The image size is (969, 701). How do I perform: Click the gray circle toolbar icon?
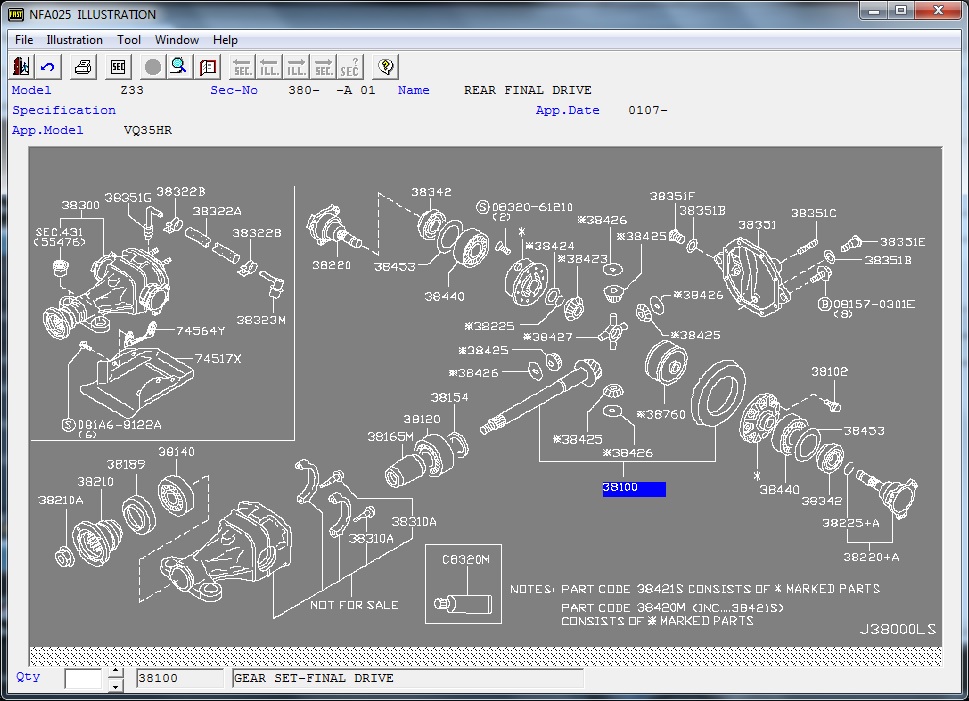152,67
